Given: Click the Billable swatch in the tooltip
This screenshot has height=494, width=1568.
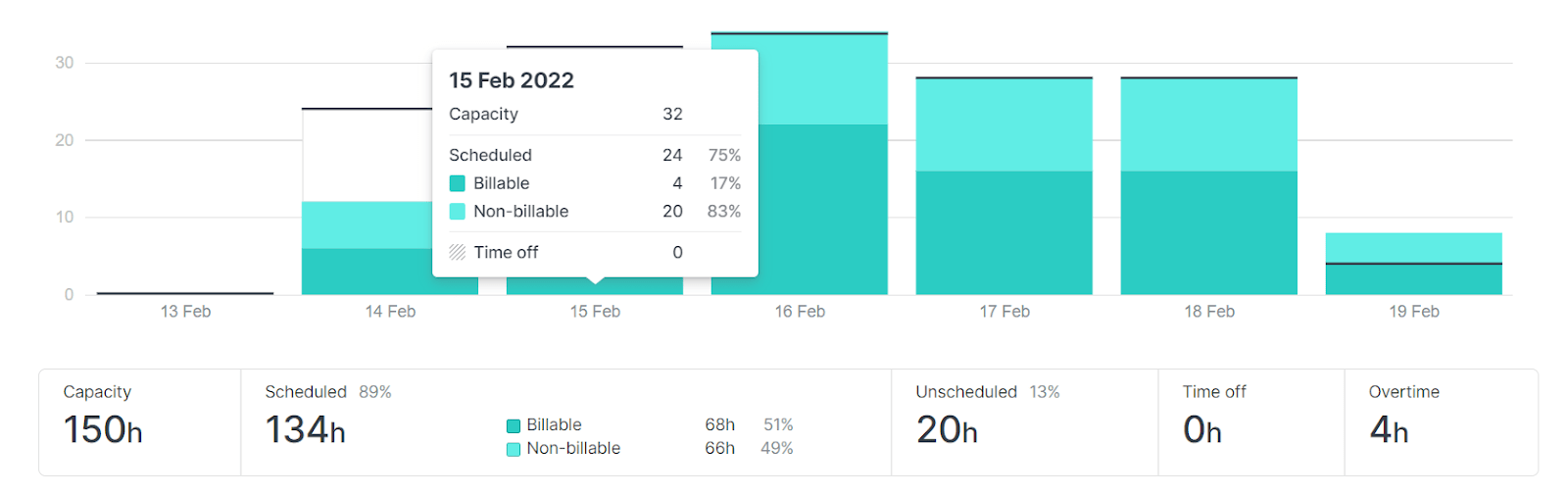Looking at the screenshot, I should click(457, 183).
